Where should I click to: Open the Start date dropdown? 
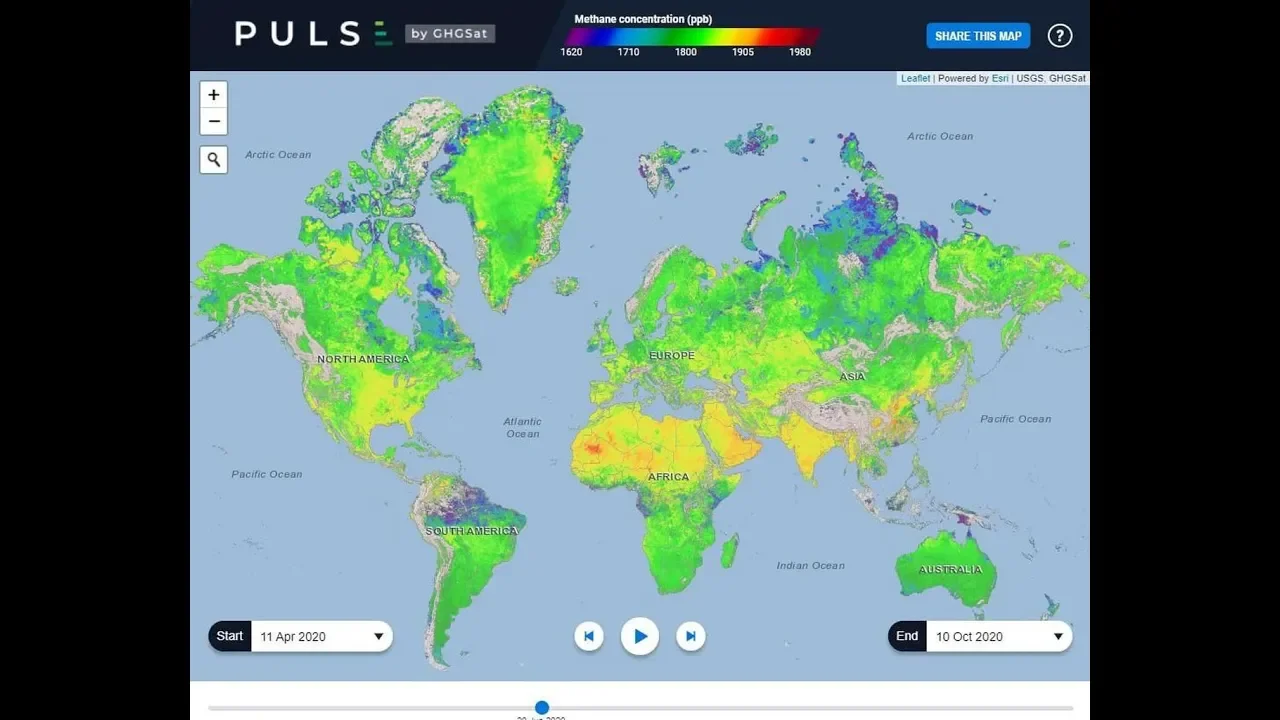pyautogui.click(x=322, y=636)
